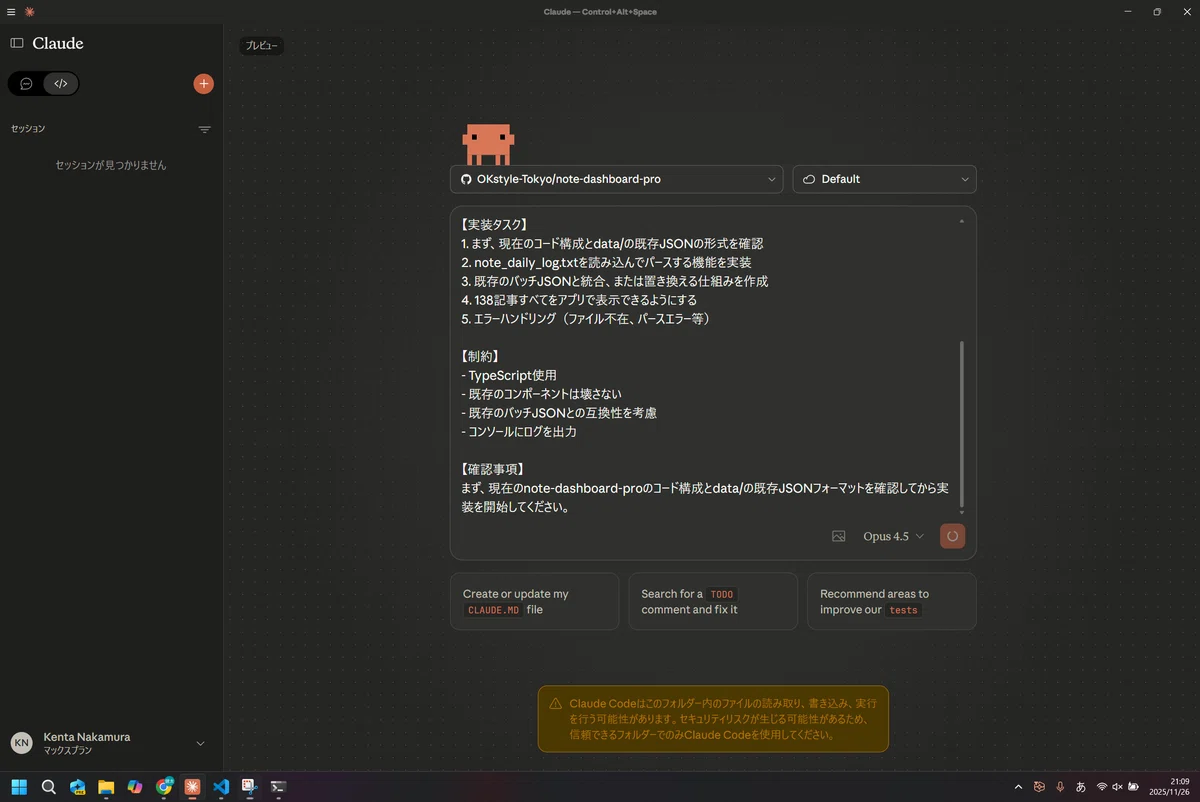The width and height of the screenshot is (1200, 802).
Task: Expand the Kenta Nakamura account menu chevron
Action: coord(200,743)
